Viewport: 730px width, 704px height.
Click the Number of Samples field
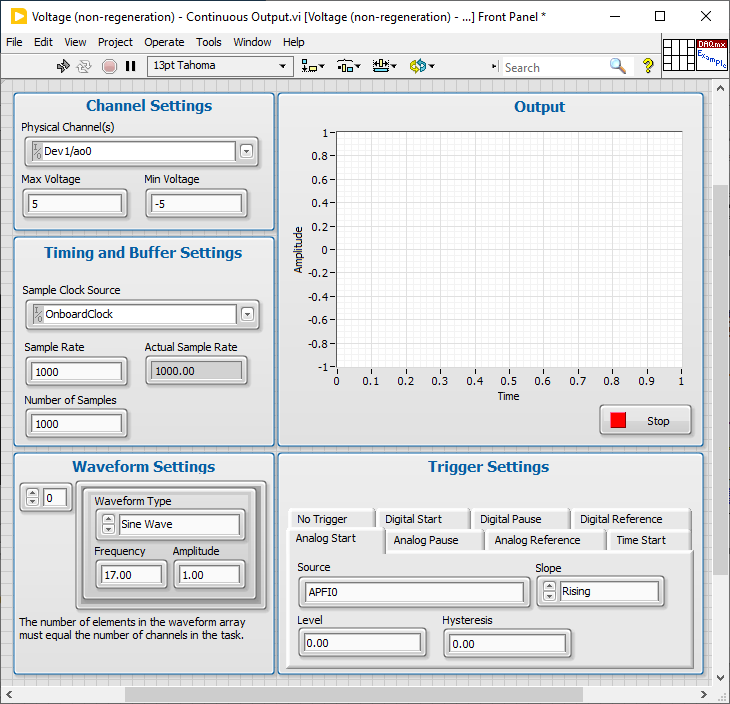76,424
